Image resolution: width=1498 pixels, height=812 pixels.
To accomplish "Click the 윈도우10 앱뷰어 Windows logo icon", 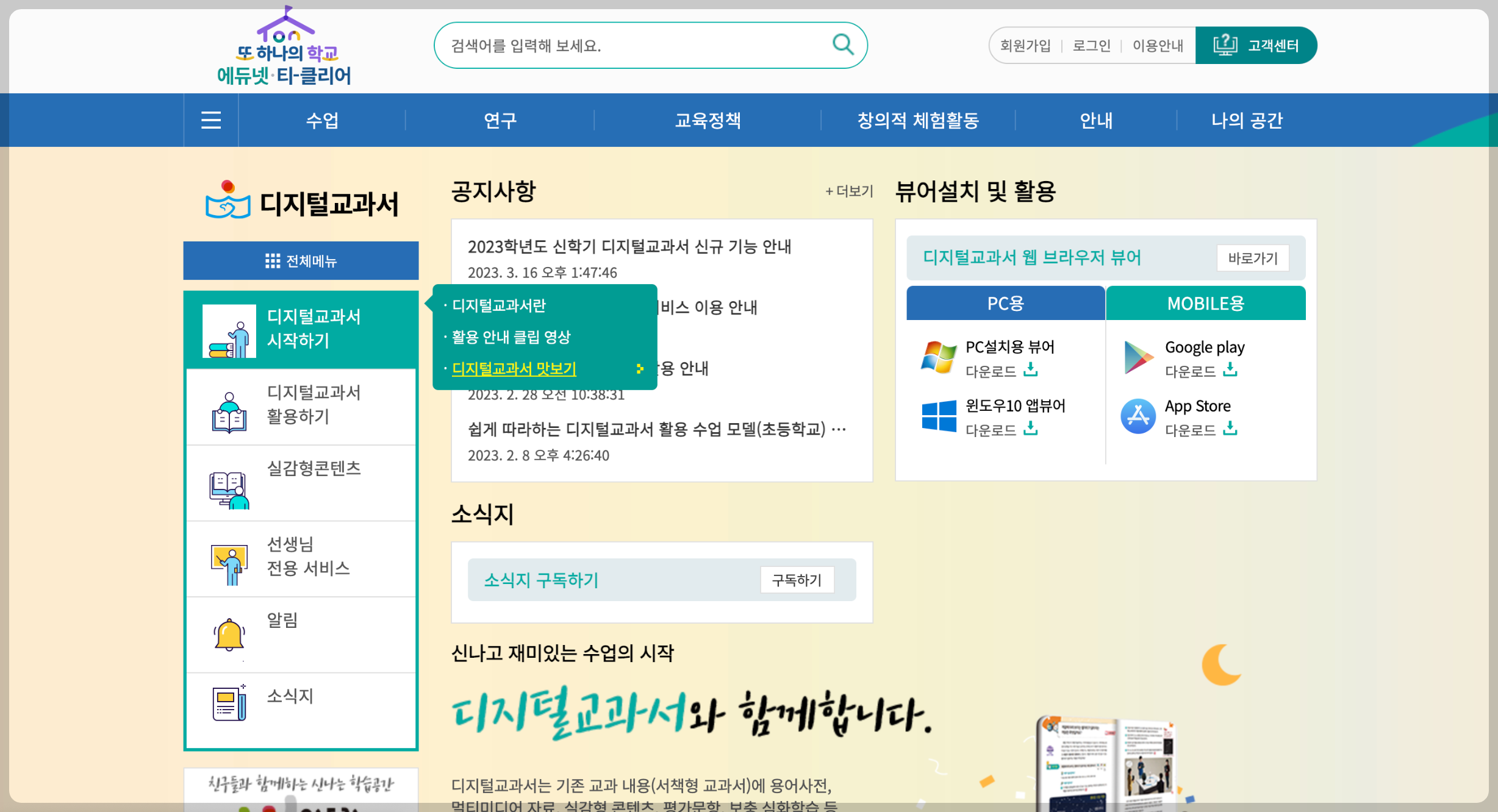I will click(x=939, y=416).
